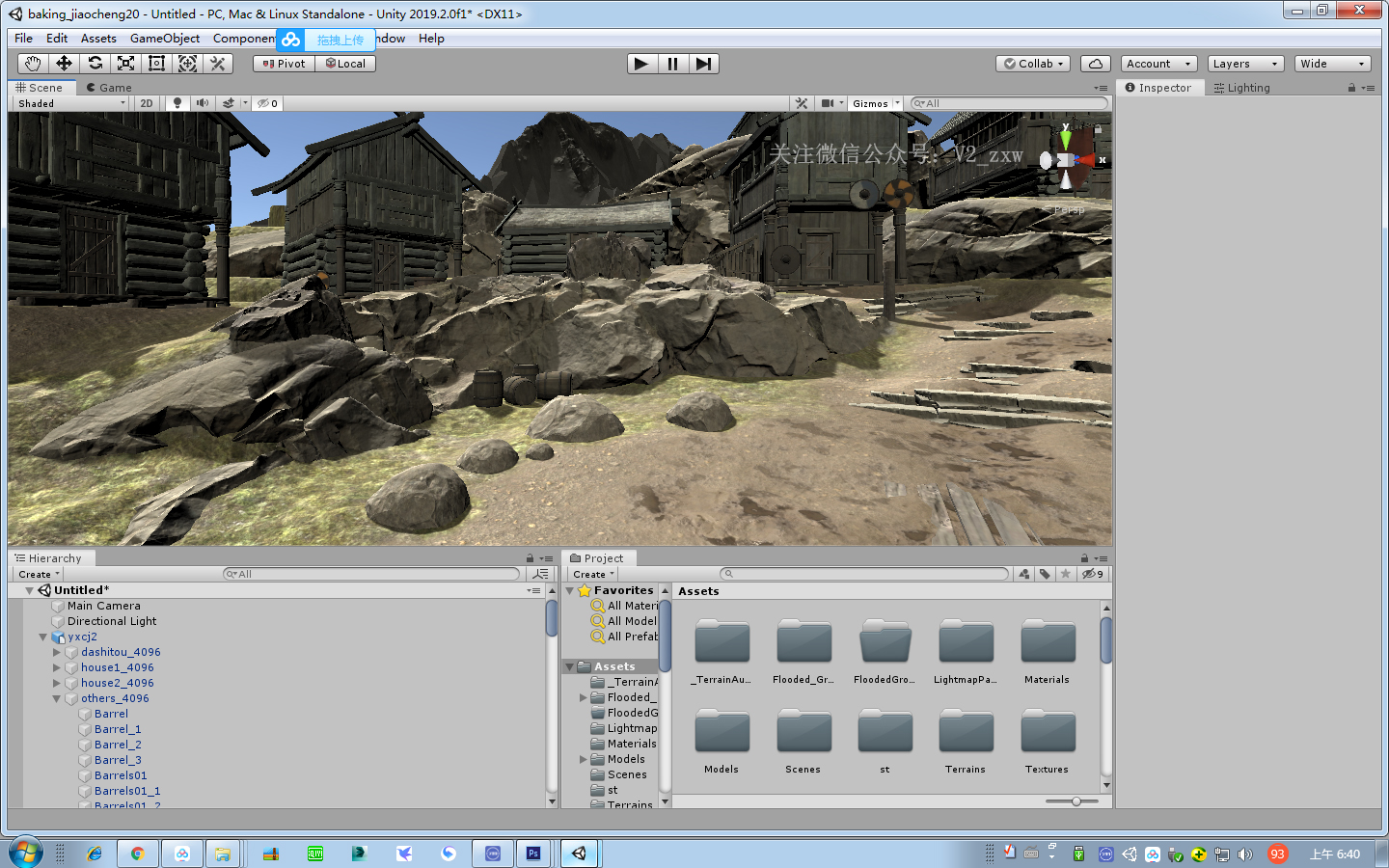Toggle the Hierarchy panel lock
The width and height of the screenshot is (1389, 868).
[530, 558]
